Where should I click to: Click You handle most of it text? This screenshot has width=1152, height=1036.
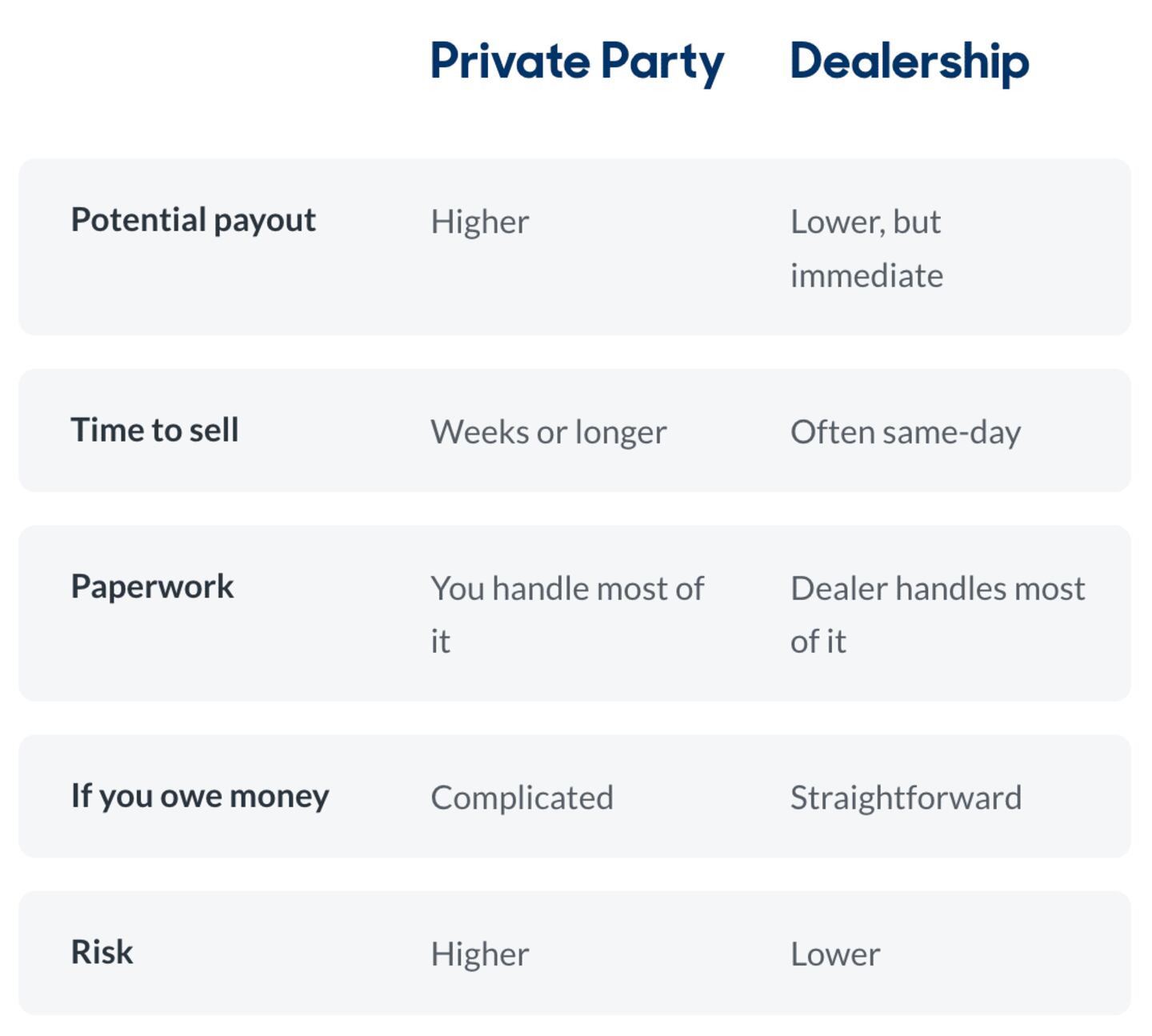click(x=568, y=614)
